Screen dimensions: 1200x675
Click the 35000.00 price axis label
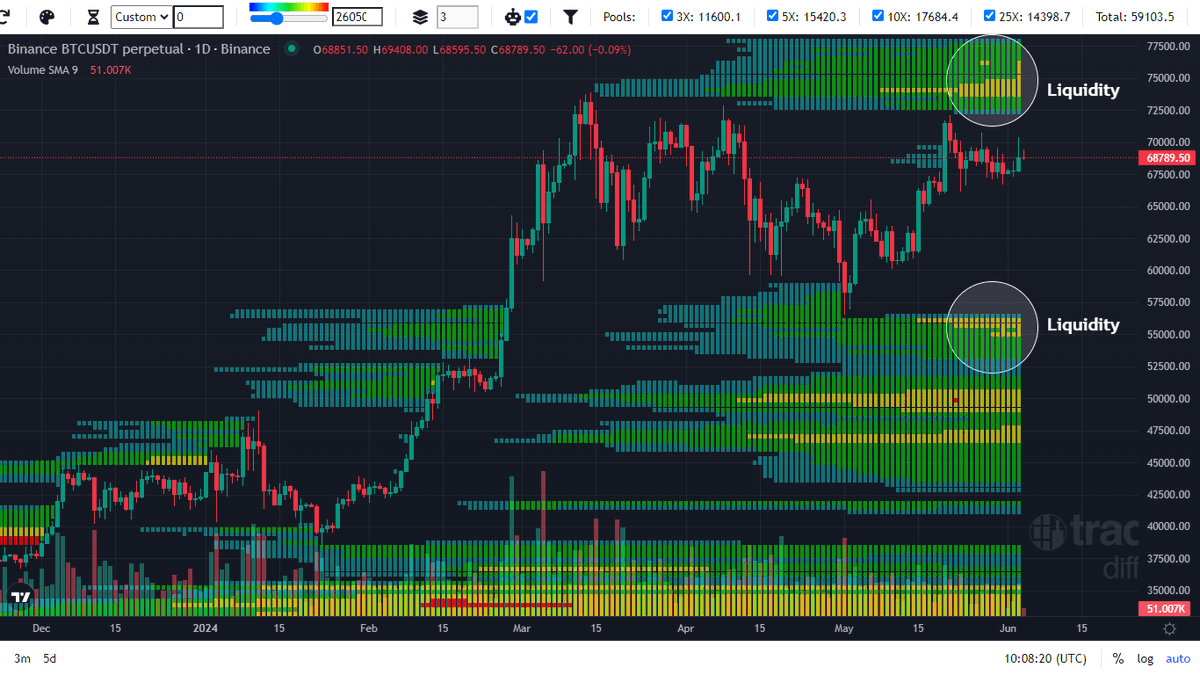(x=1168, y=590)
